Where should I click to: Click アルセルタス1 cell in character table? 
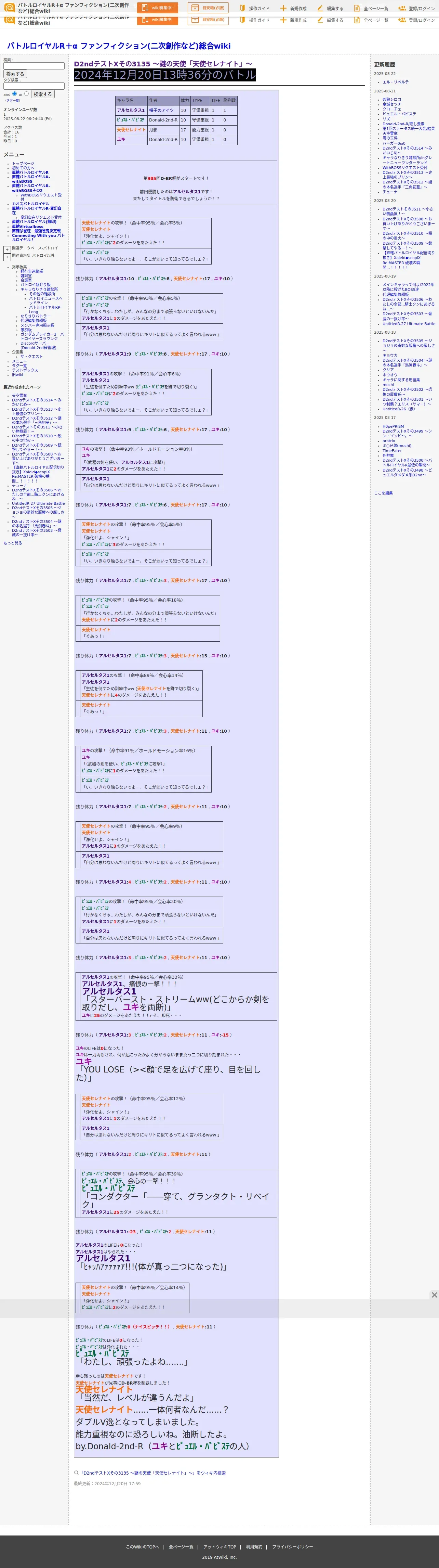pos(131,110)
